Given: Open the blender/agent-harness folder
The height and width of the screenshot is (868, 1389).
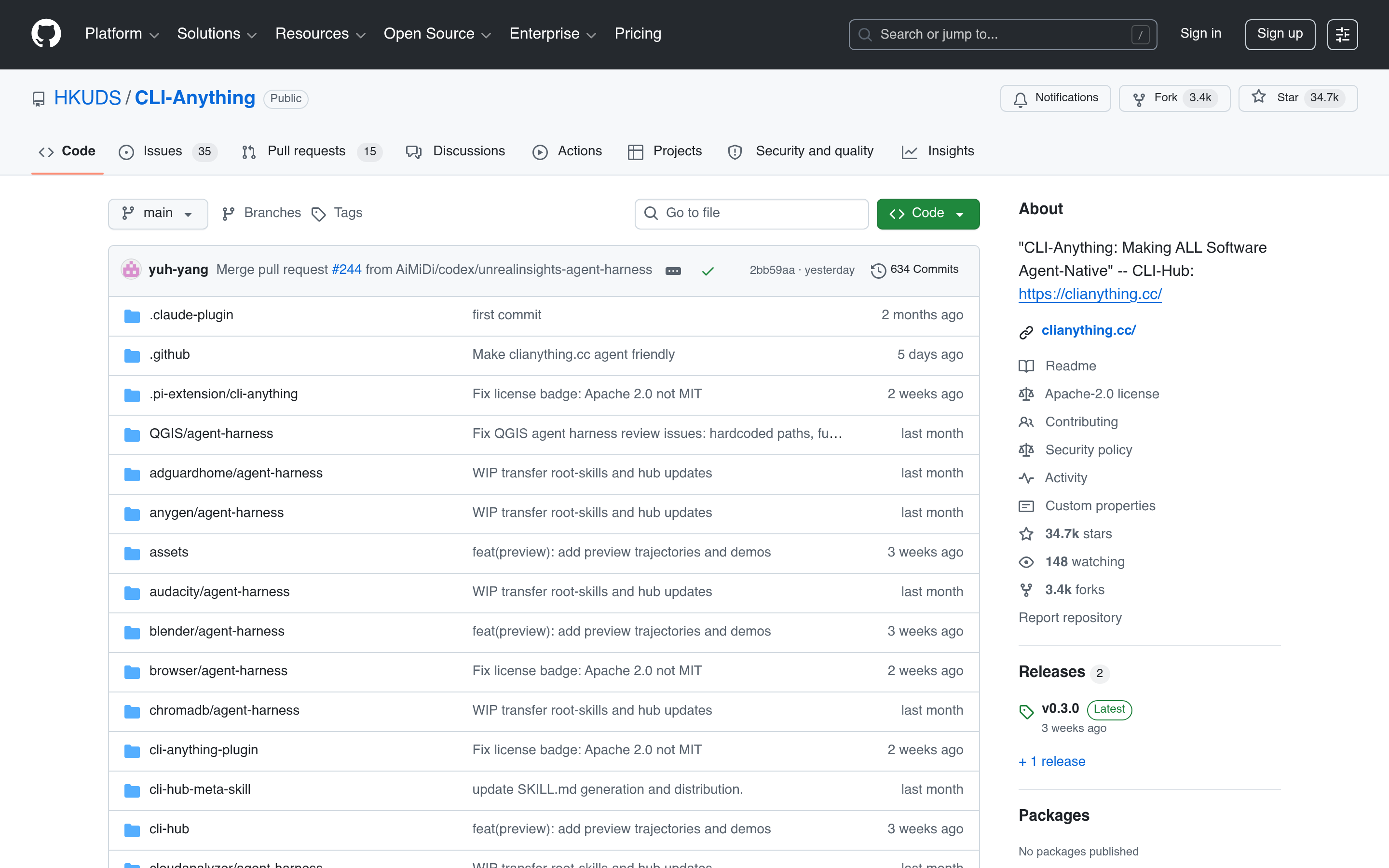Looking at the screenshot, I should pyautogui.click(x=217, y=632).
